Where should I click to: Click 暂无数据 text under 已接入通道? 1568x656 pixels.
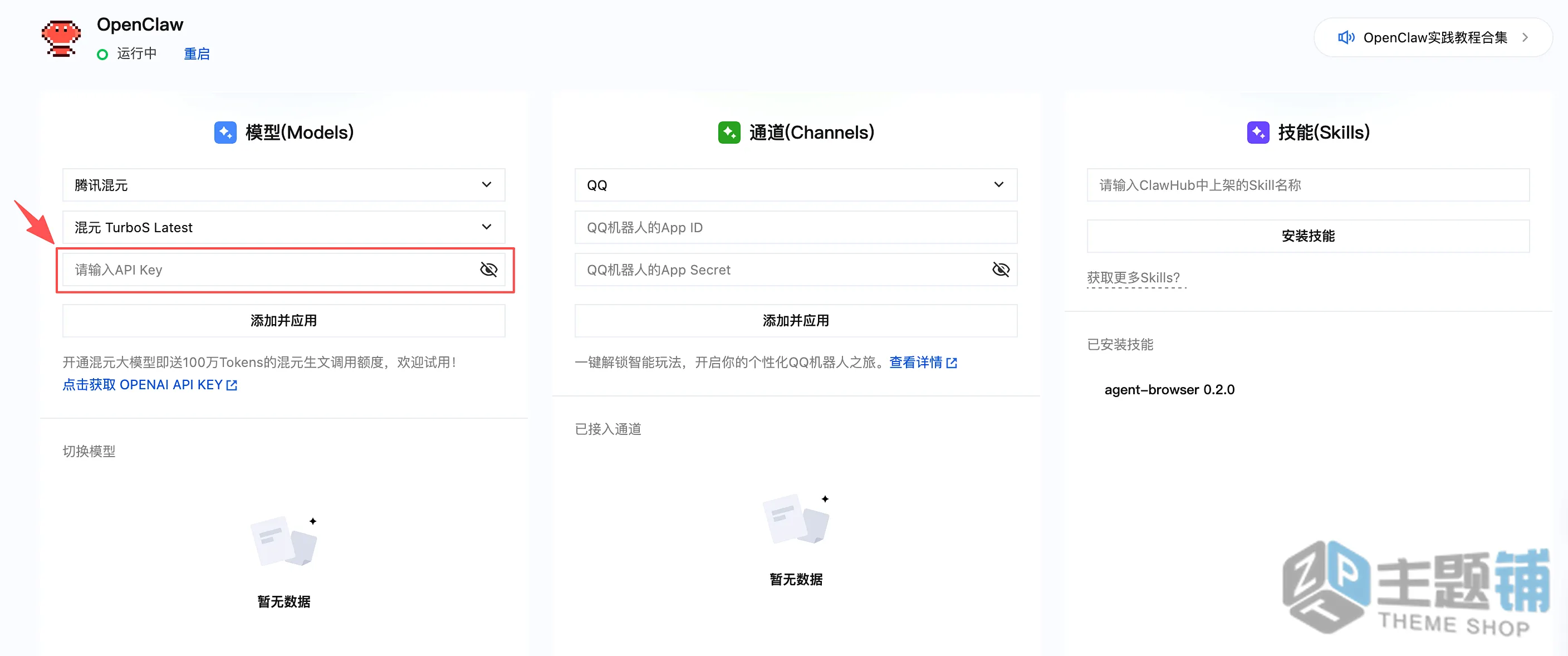[x=796, y=579]
